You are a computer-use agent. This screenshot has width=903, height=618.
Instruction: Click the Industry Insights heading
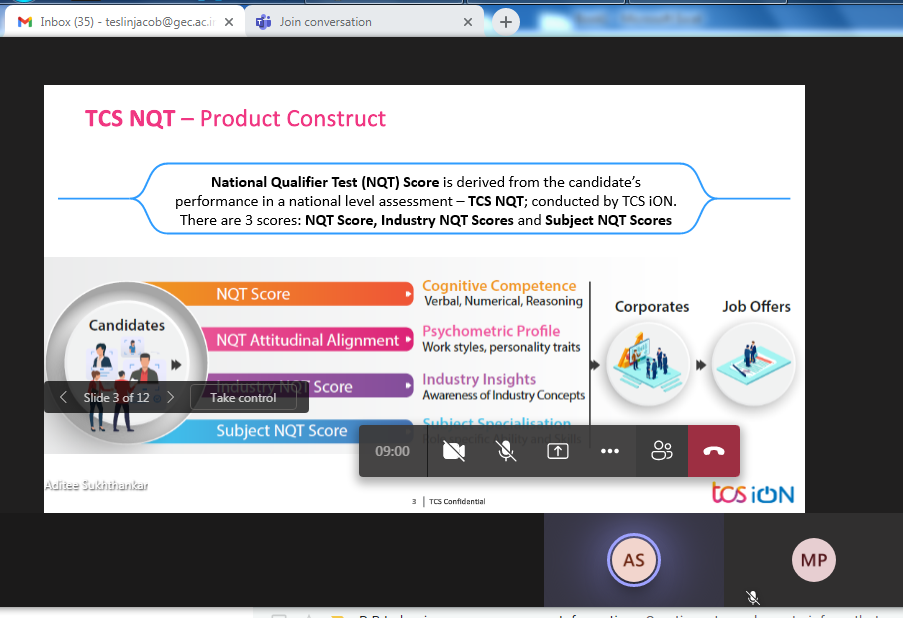click(479, 379)
